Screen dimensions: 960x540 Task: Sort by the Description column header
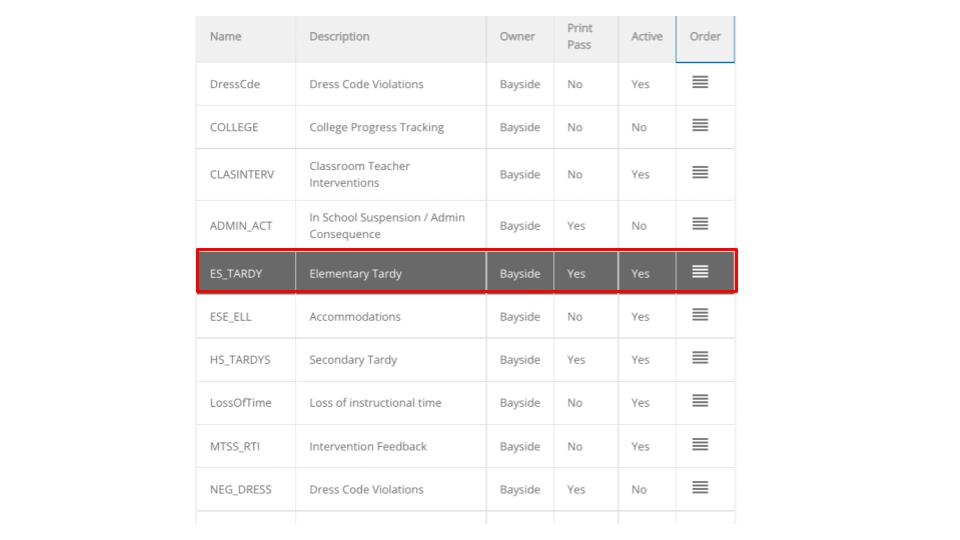pos(339,37)
